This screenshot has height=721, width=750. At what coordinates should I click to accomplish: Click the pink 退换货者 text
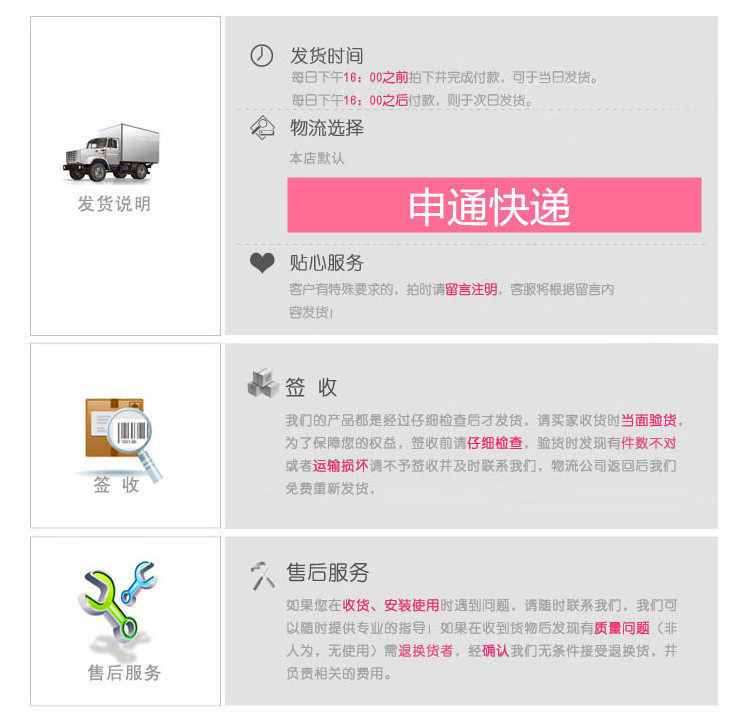coord(425,651)
